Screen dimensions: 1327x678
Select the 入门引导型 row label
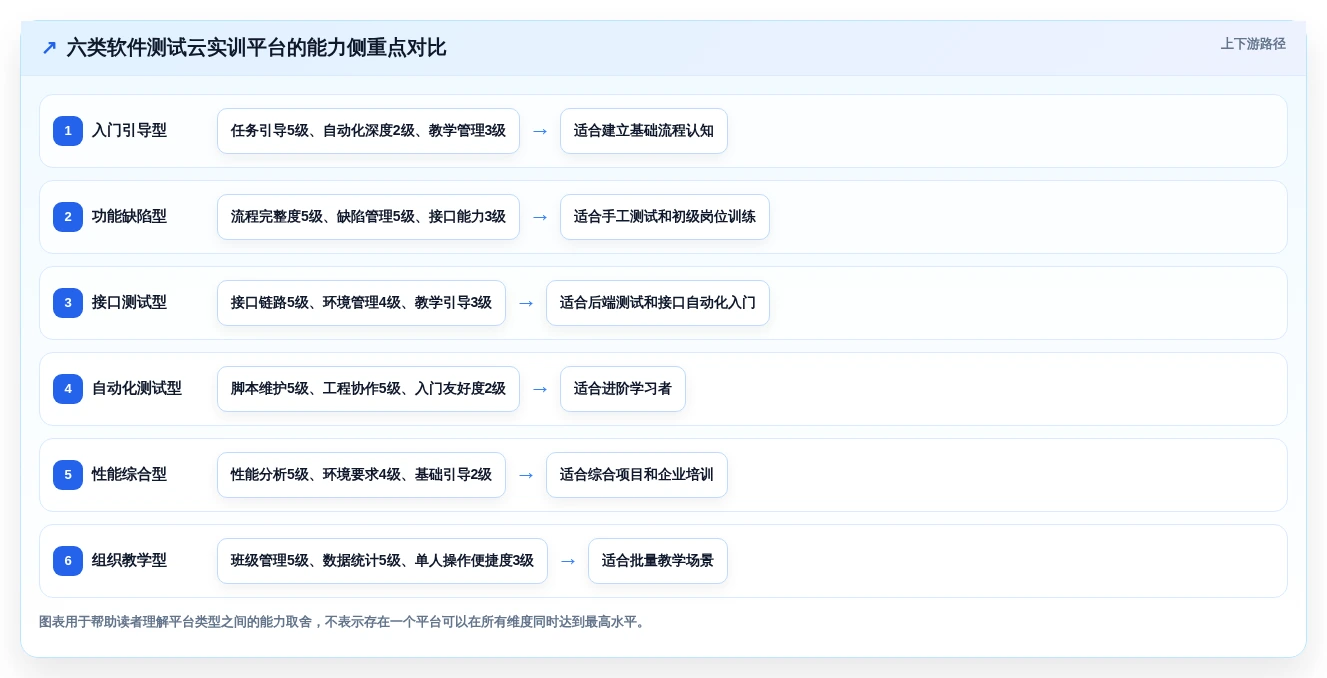coord(129,131)
